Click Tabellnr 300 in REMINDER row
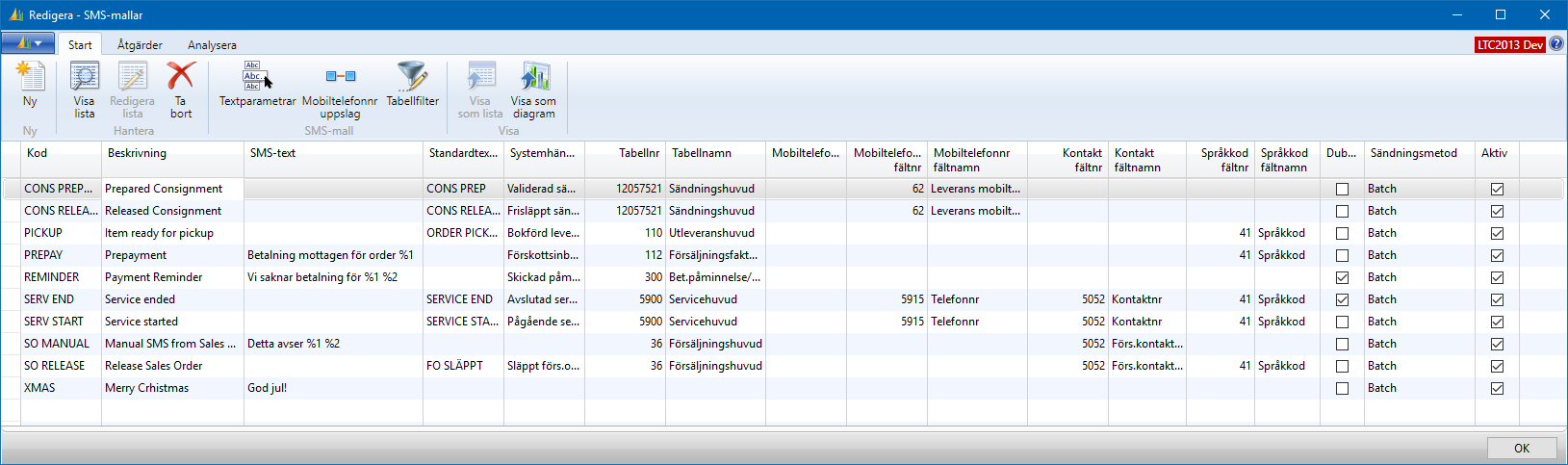 [625, 277]
